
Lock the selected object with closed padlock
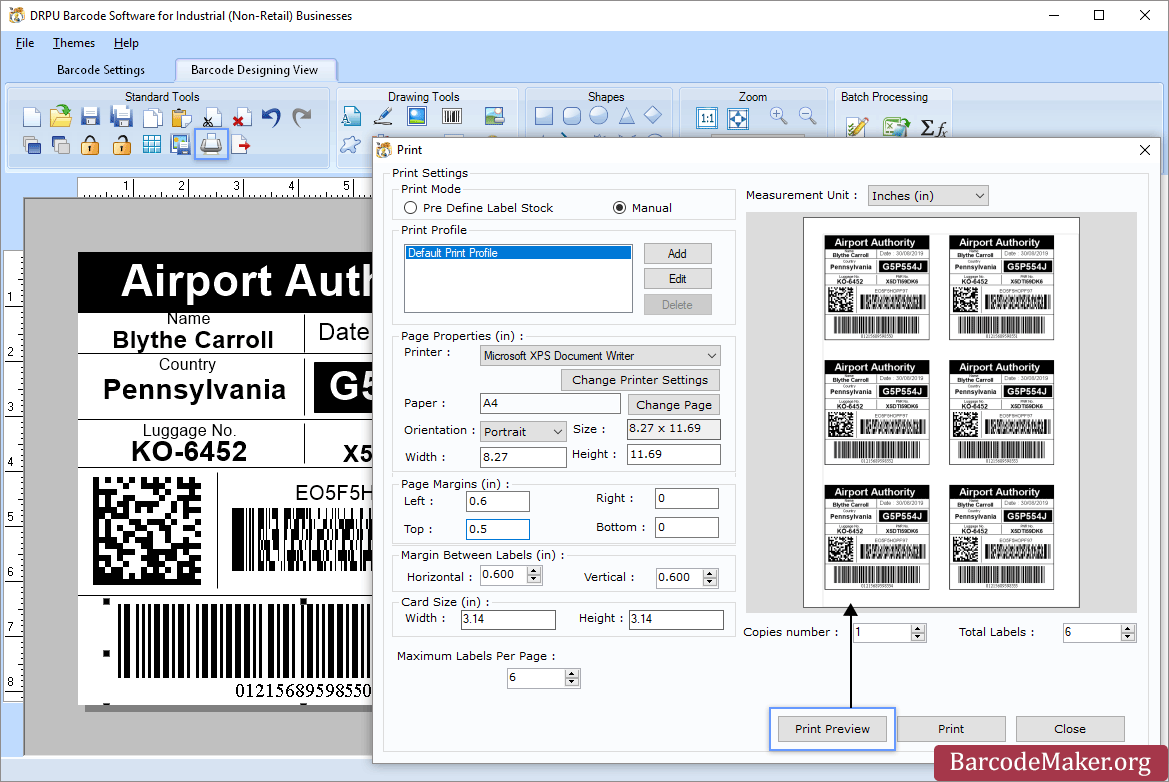[x=90, y=145]
